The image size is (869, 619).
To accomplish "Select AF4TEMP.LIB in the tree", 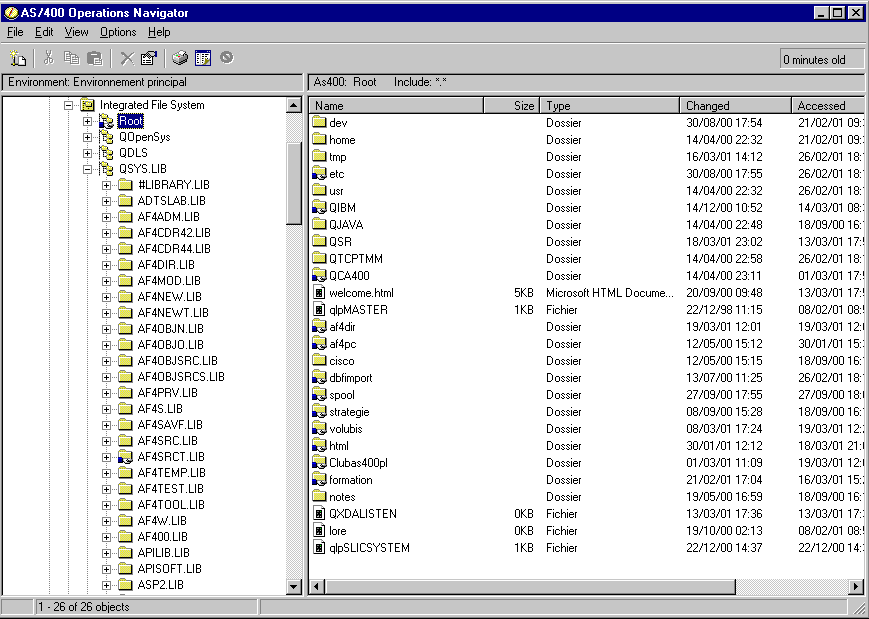I will click(171, 473).
